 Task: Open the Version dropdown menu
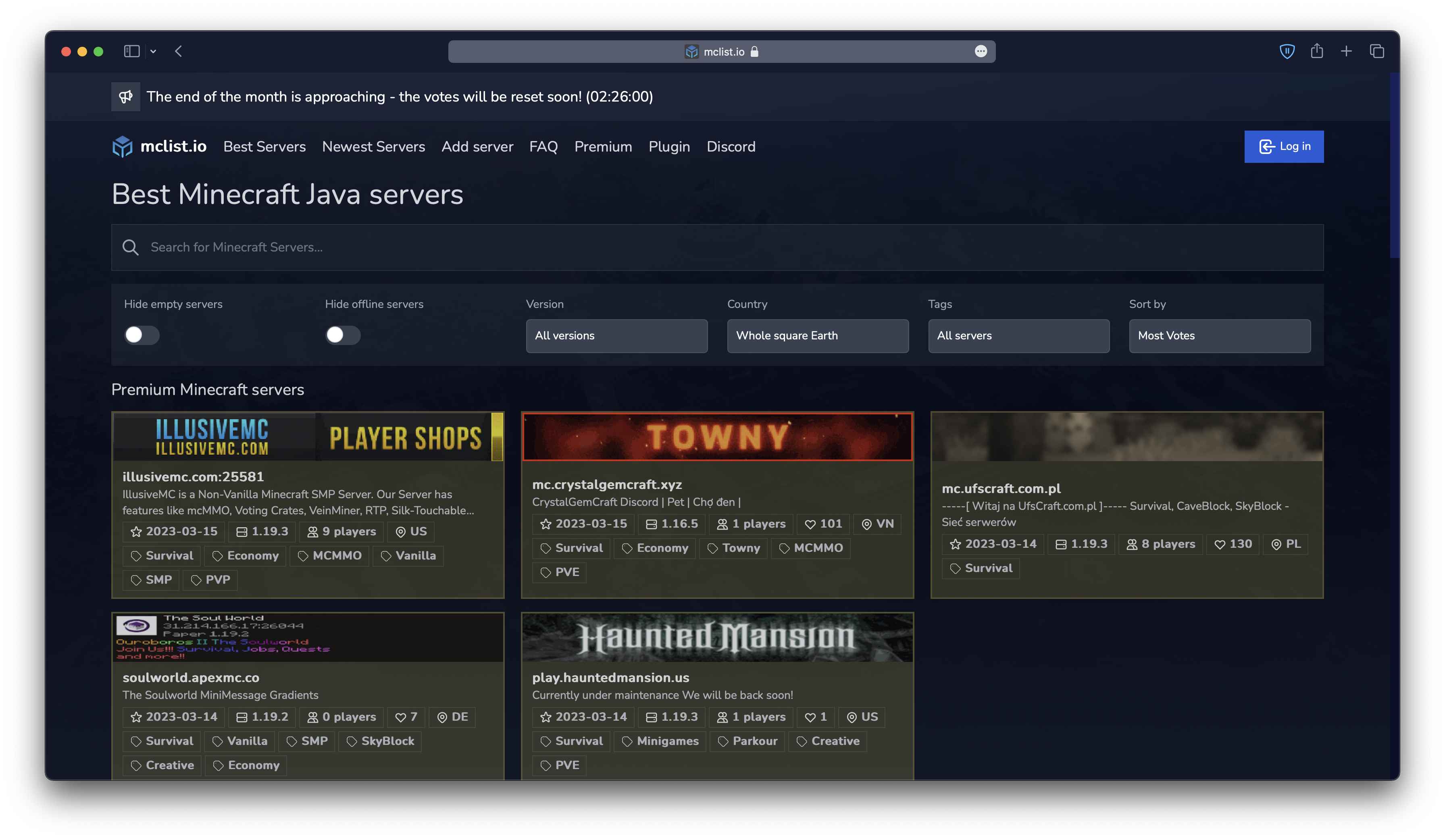[617, 335]
